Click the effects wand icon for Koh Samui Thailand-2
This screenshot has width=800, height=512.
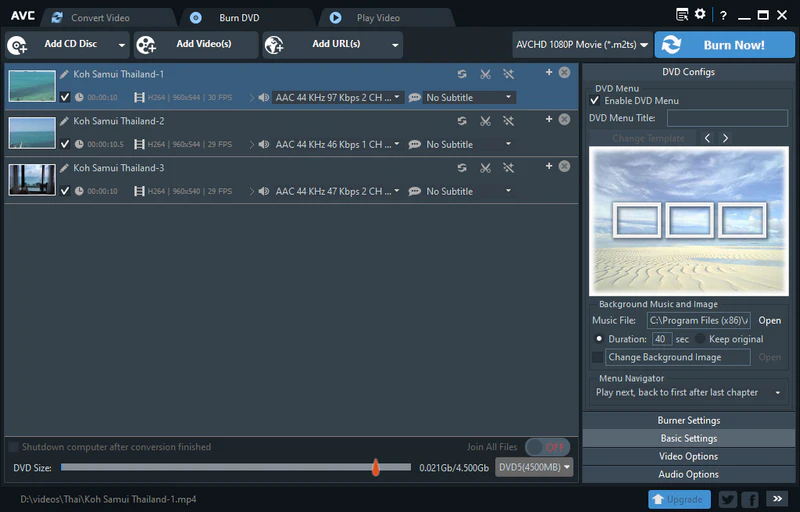click(508, 121)
